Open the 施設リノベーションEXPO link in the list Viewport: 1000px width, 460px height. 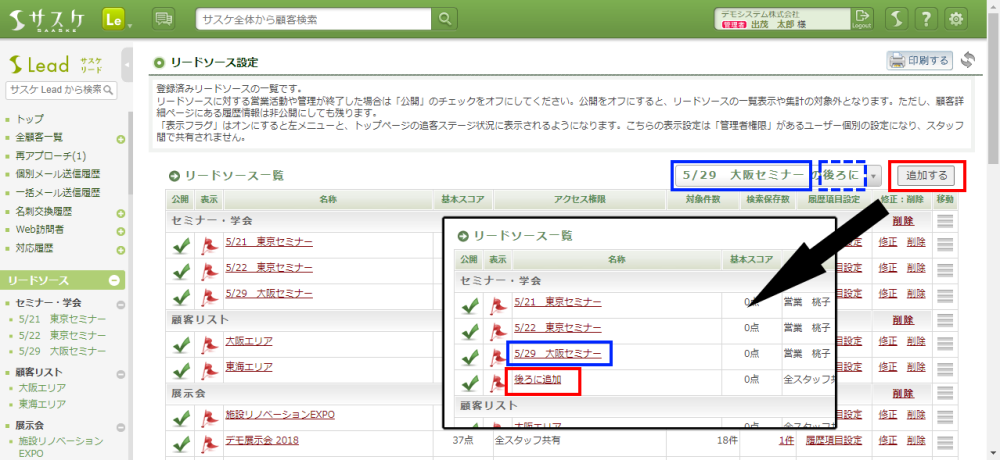coord(280,413)
